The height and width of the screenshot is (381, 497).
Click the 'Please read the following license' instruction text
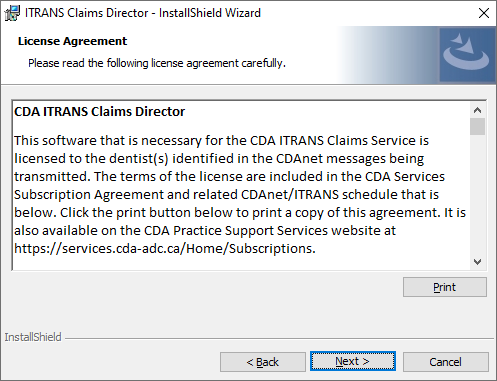157,63
